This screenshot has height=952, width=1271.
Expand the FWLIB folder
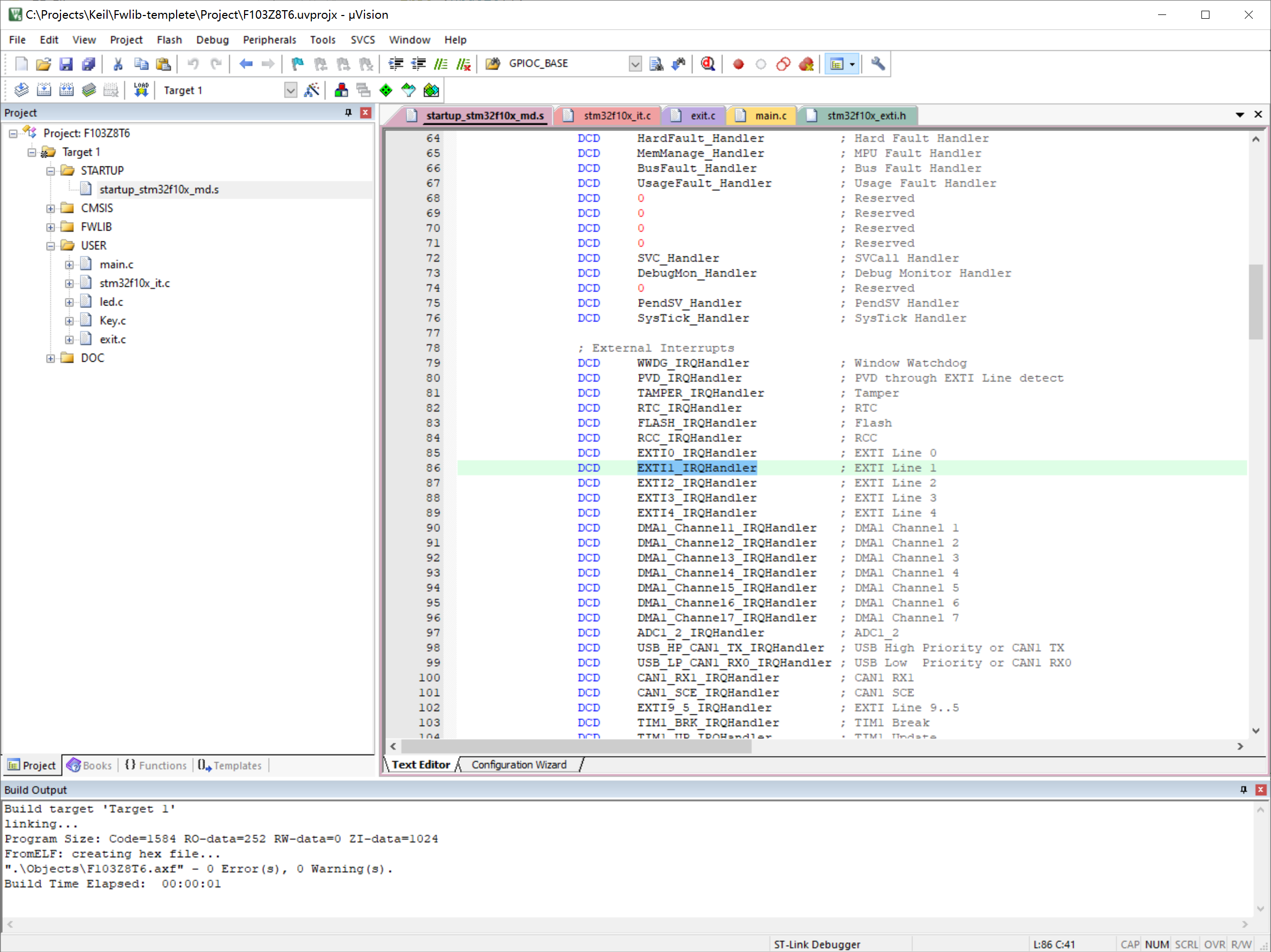[50, 227]
